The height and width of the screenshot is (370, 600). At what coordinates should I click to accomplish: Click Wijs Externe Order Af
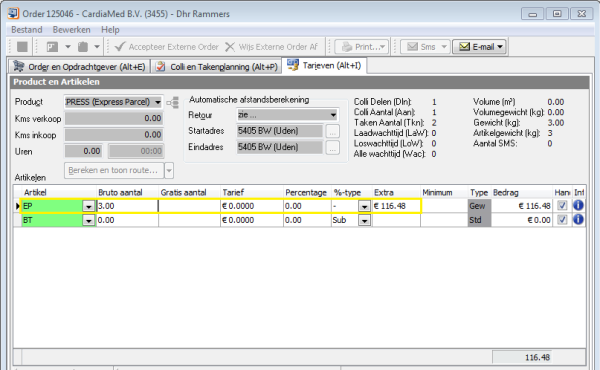(x=272, y=47)
